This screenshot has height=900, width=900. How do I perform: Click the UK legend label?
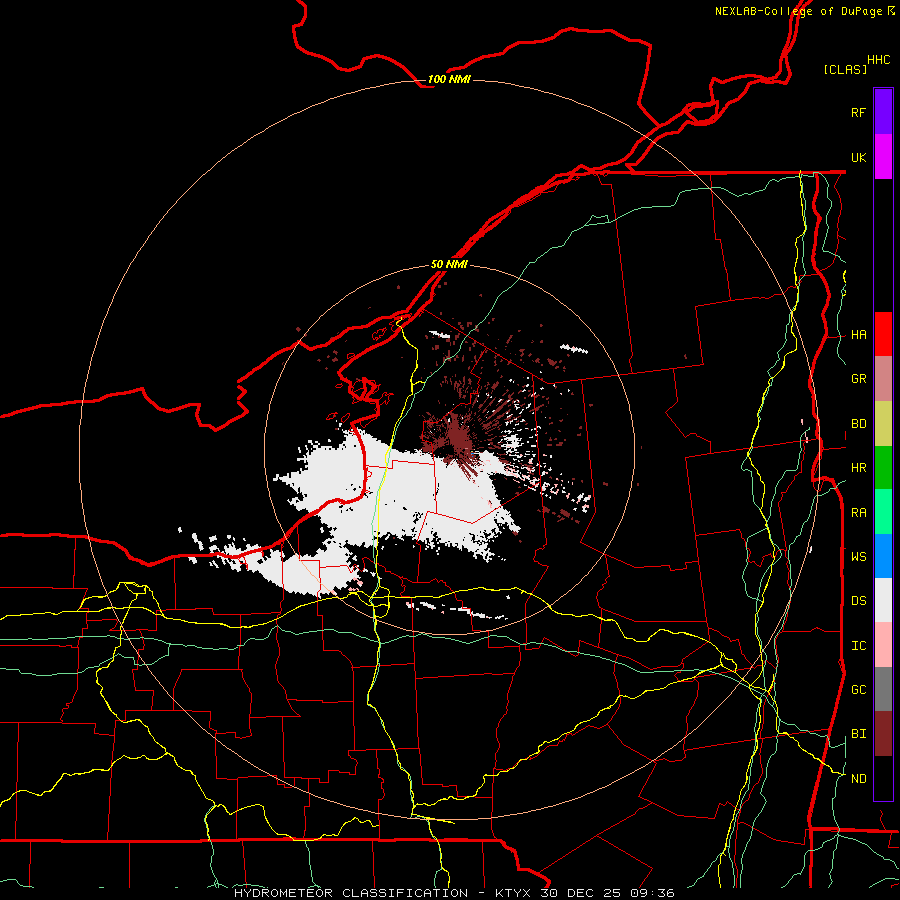point(859,157)
